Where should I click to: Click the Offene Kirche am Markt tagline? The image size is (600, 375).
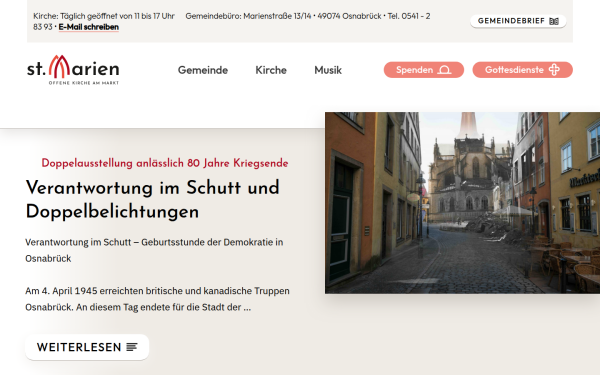click(x=83, y=83)
